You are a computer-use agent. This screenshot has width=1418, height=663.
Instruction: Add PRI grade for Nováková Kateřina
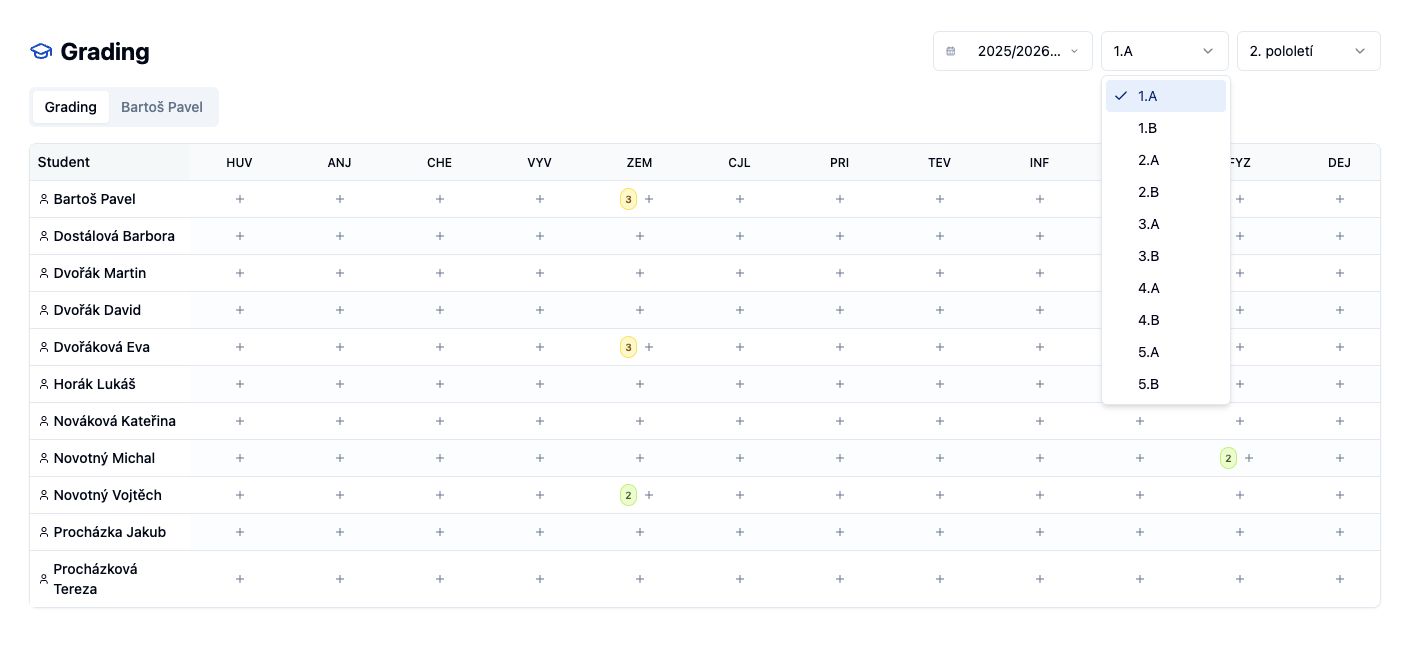click(840, 421)
